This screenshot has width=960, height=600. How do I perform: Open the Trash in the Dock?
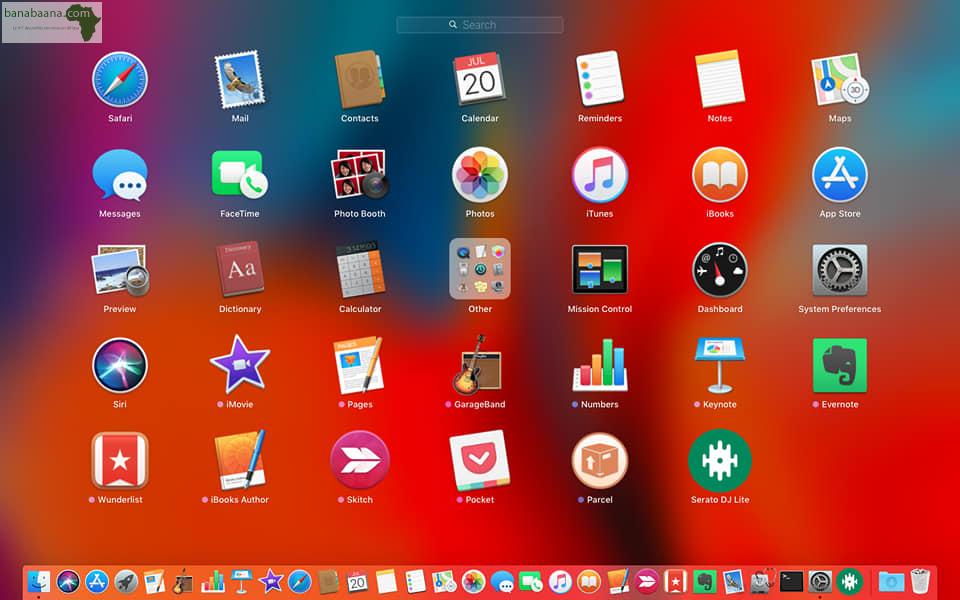pos(920,581)
